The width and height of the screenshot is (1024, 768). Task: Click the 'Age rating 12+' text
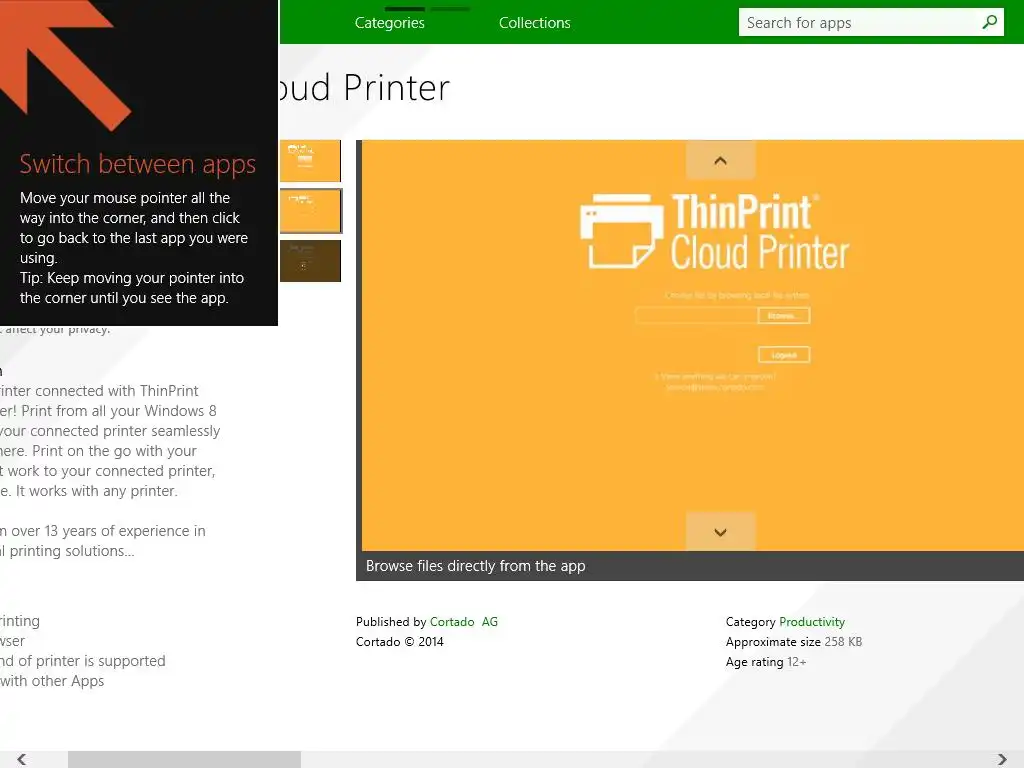765,662
